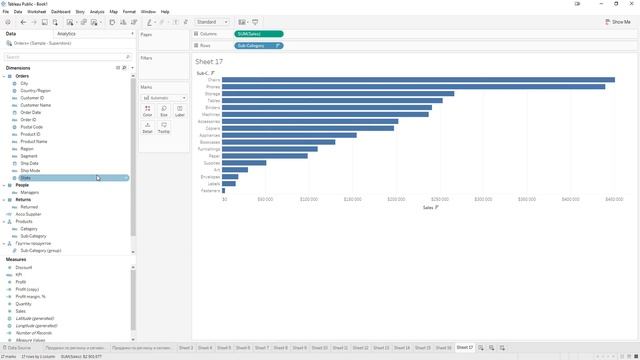Collapse the Orders table group
Screen dimensions: 640x360
4,76
